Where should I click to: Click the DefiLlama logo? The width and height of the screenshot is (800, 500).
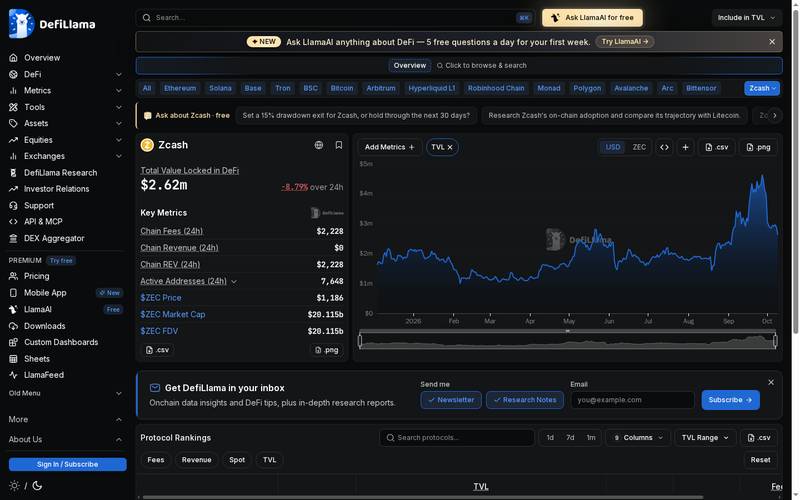(x=52, y=23)
